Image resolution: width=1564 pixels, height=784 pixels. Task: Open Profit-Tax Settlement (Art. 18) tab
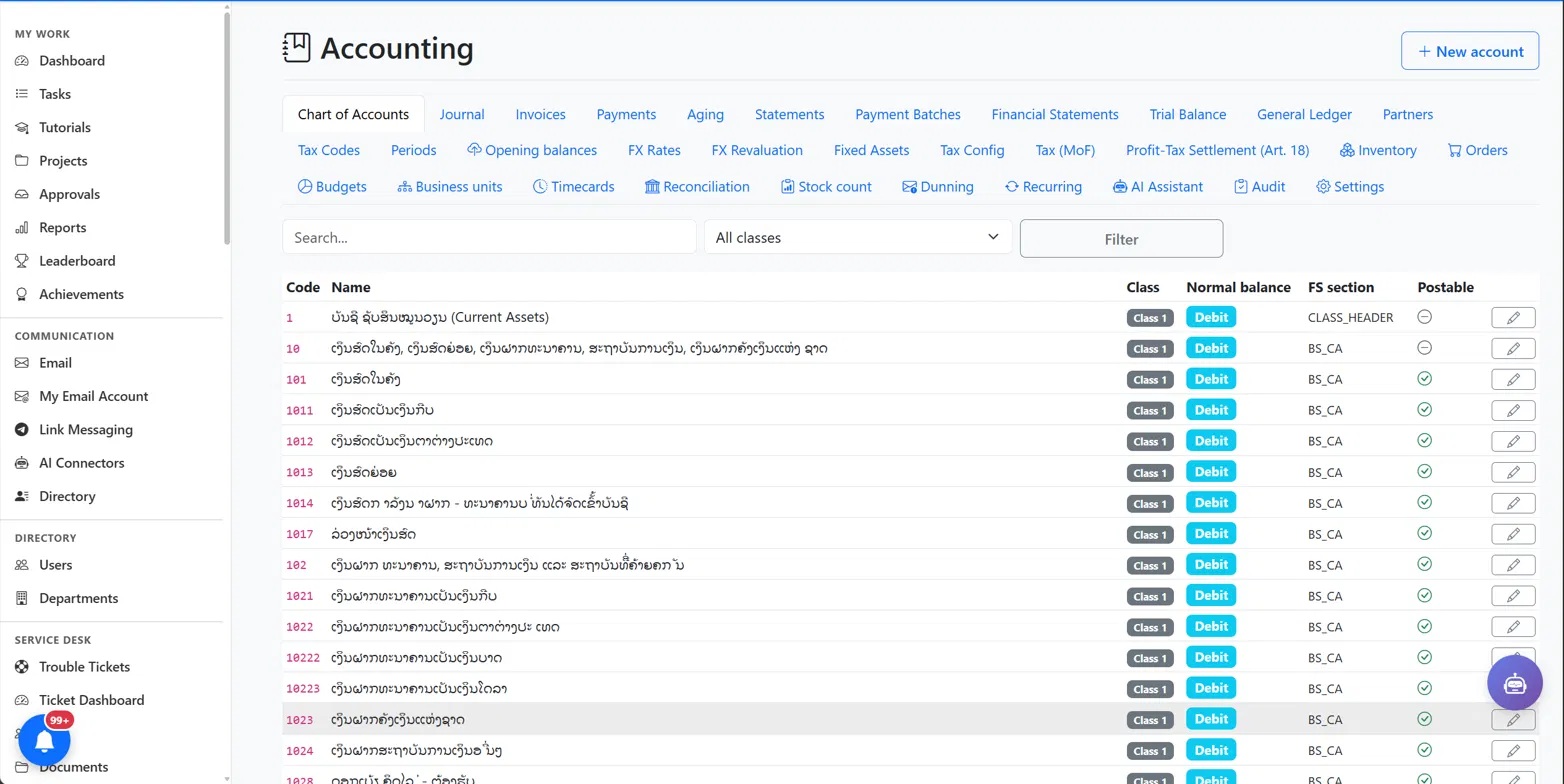tap(1217, 150)
